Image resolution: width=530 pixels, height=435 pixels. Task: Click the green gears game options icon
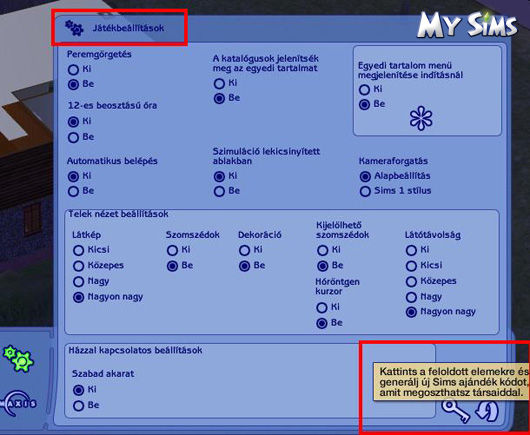[18, 359]
